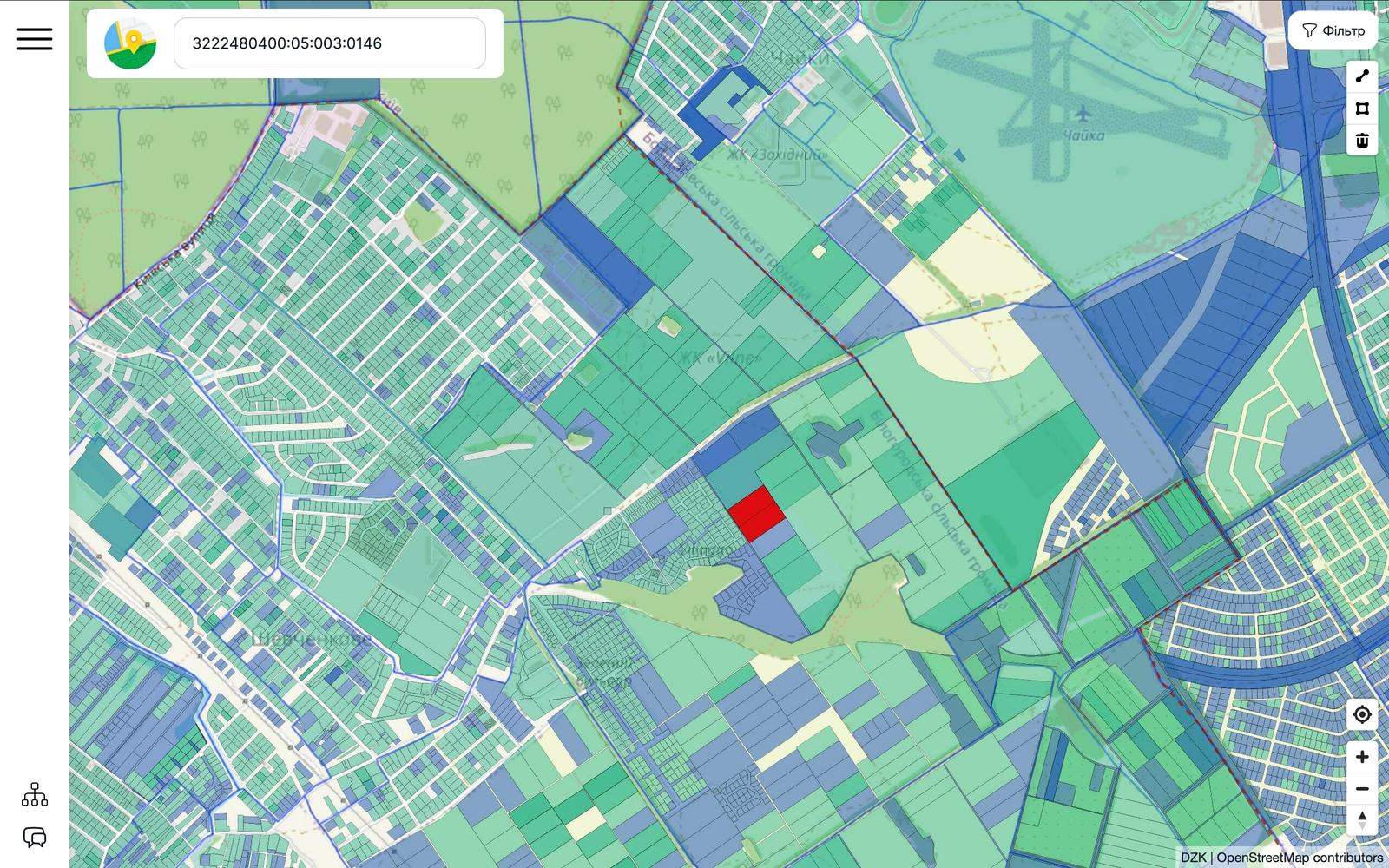The height and width of the screenshot is (868, 1389).
Task: Reset map orientation with the compass arrow
Action: (1362, 820)
